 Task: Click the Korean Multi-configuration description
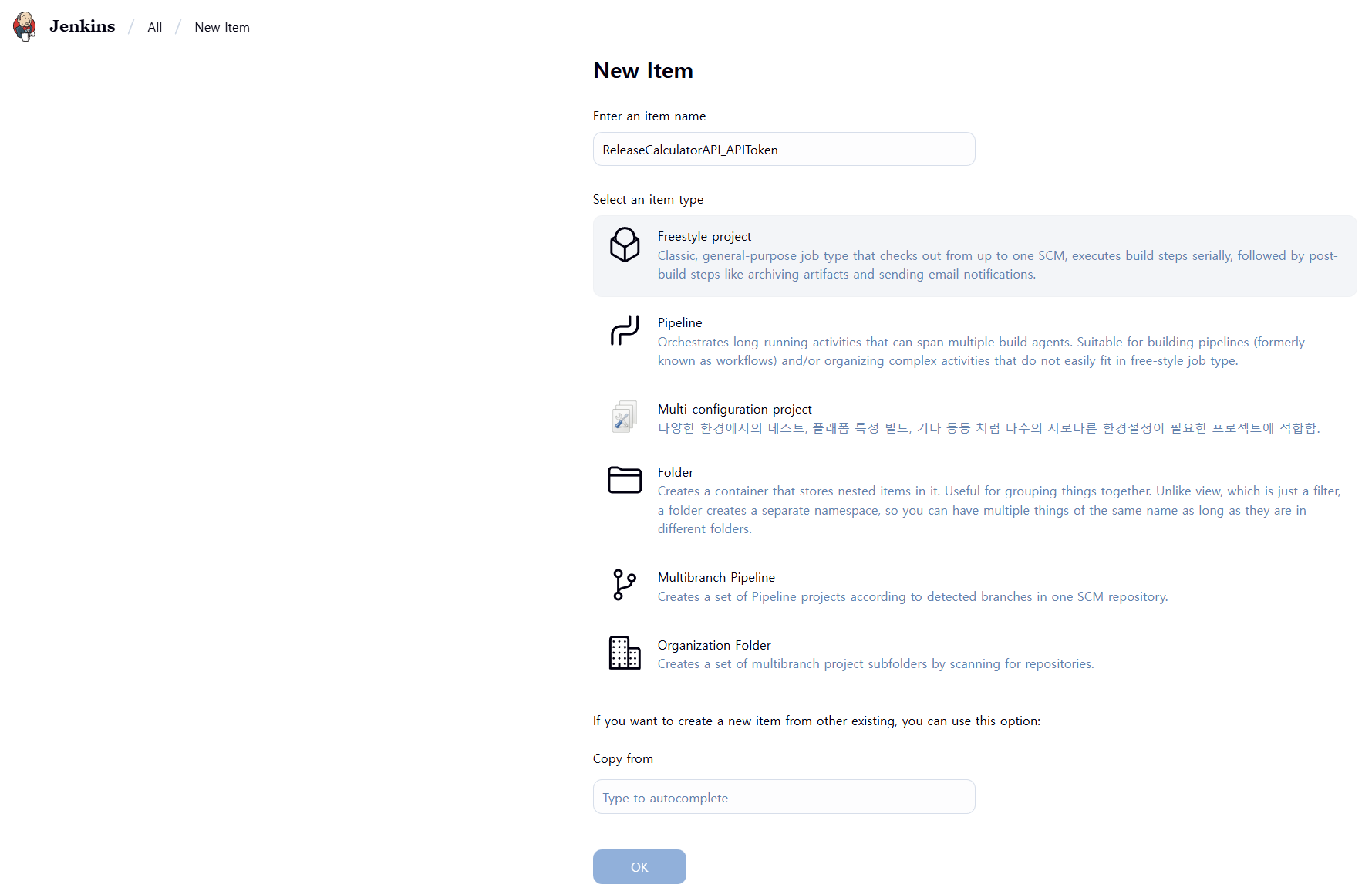(x=989, y=428)
